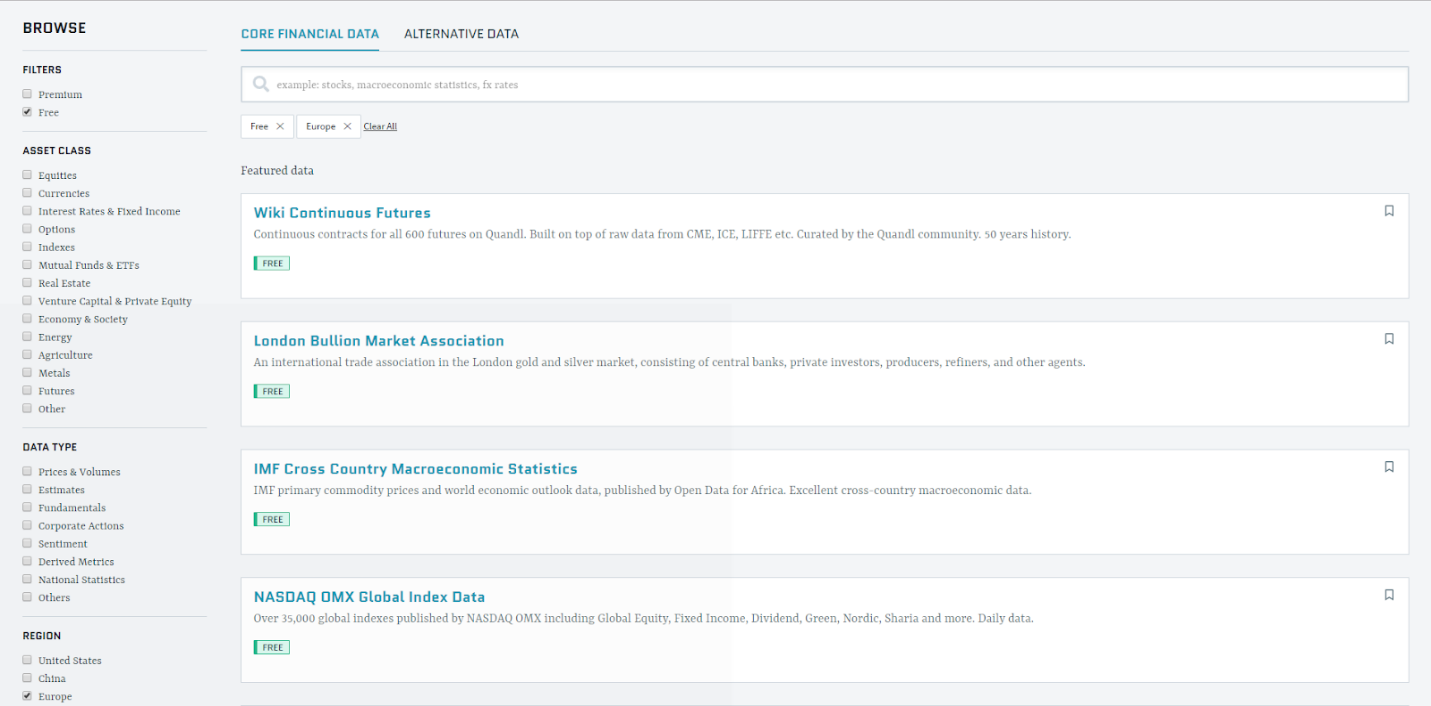
Task: Open NASDAQ OMX Global Index Data link
Action: 369,597
